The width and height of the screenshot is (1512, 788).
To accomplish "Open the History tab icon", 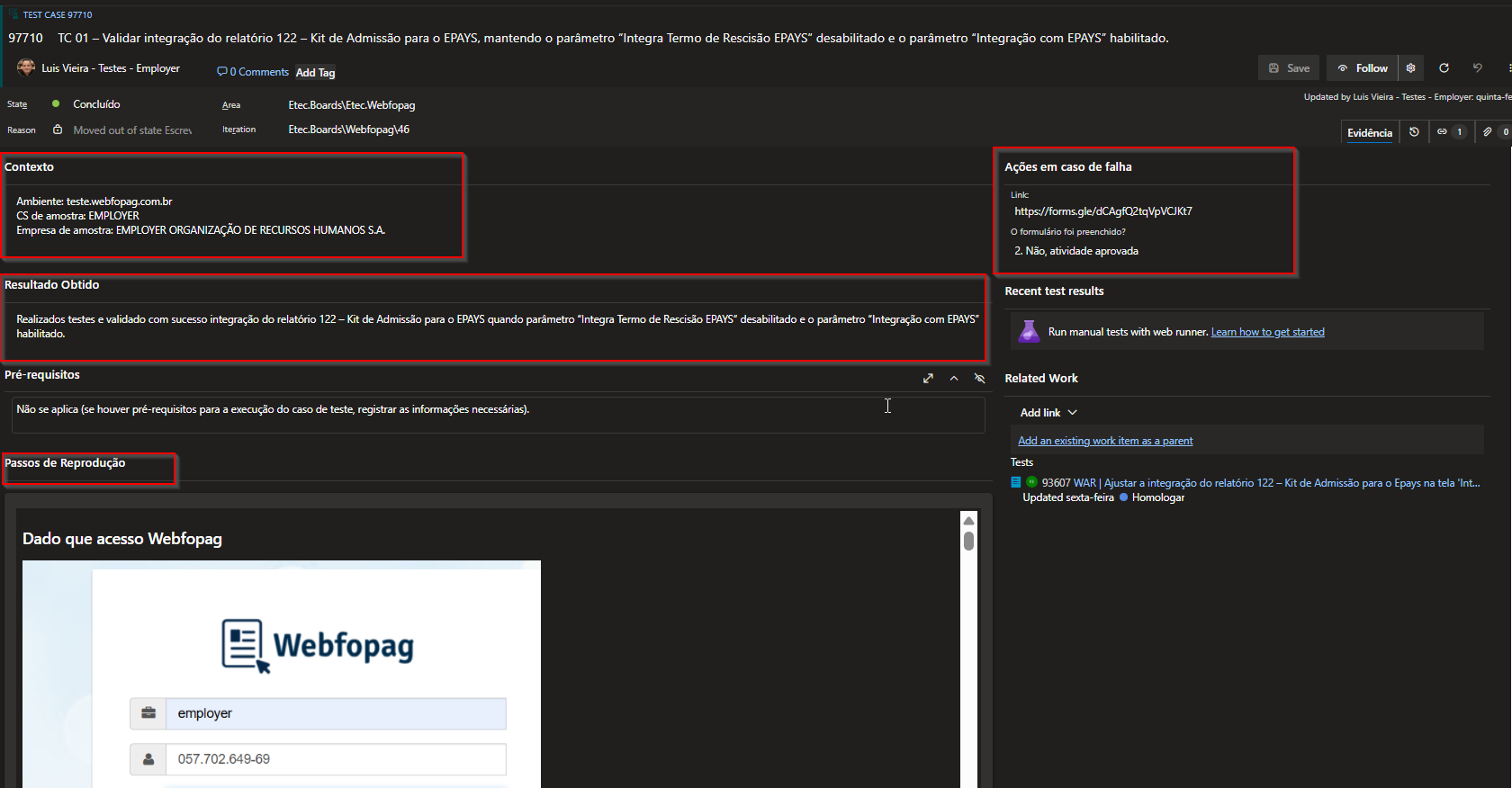I will pos(1414,132).
